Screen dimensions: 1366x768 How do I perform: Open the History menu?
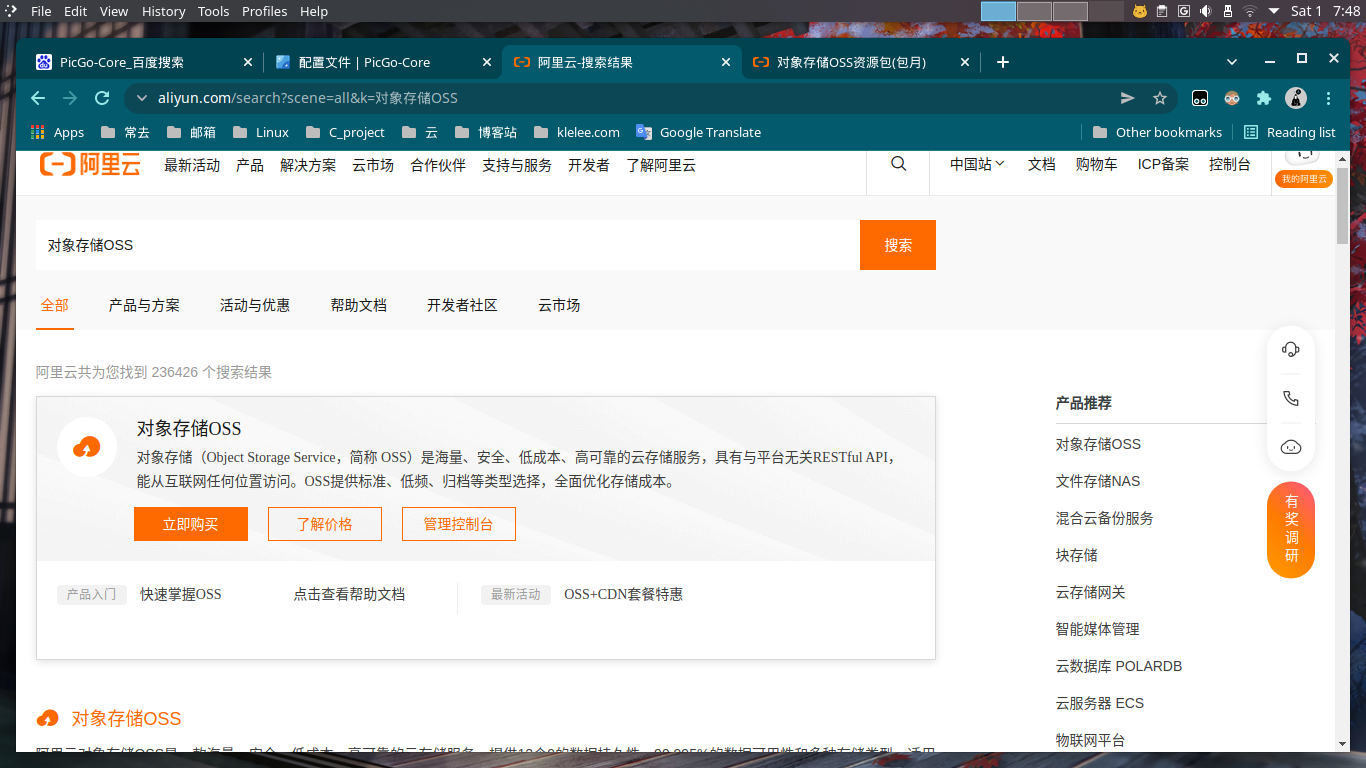(x=163, y=11)
